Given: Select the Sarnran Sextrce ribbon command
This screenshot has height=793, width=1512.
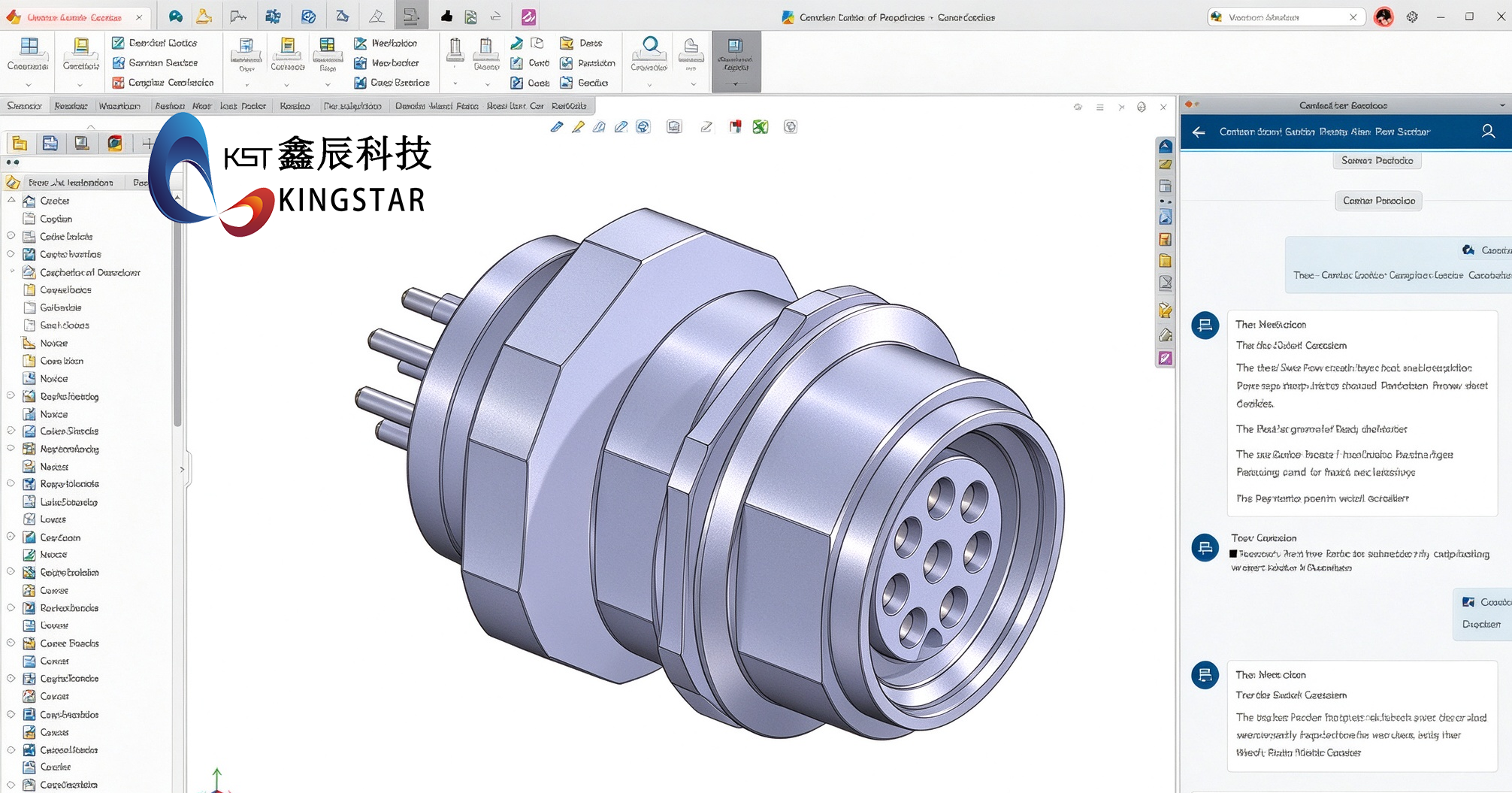Looking at the screenshot, I should pyautogui.click(x=155, y=62).
